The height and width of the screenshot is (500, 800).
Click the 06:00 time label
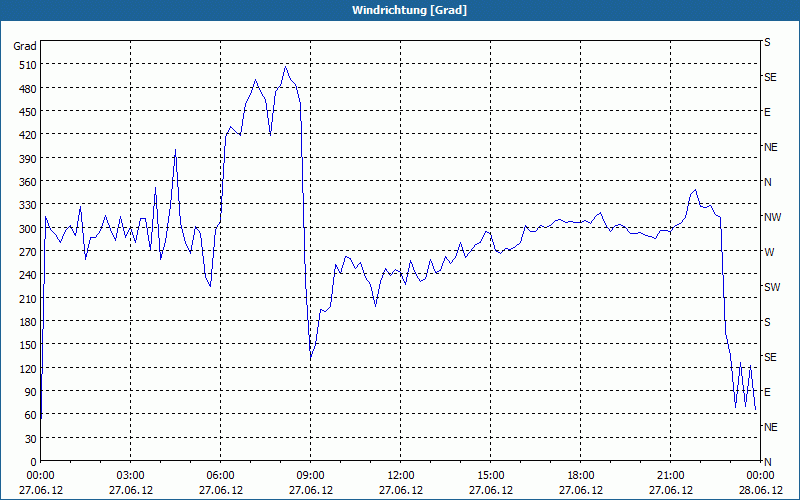click(220, 476)
